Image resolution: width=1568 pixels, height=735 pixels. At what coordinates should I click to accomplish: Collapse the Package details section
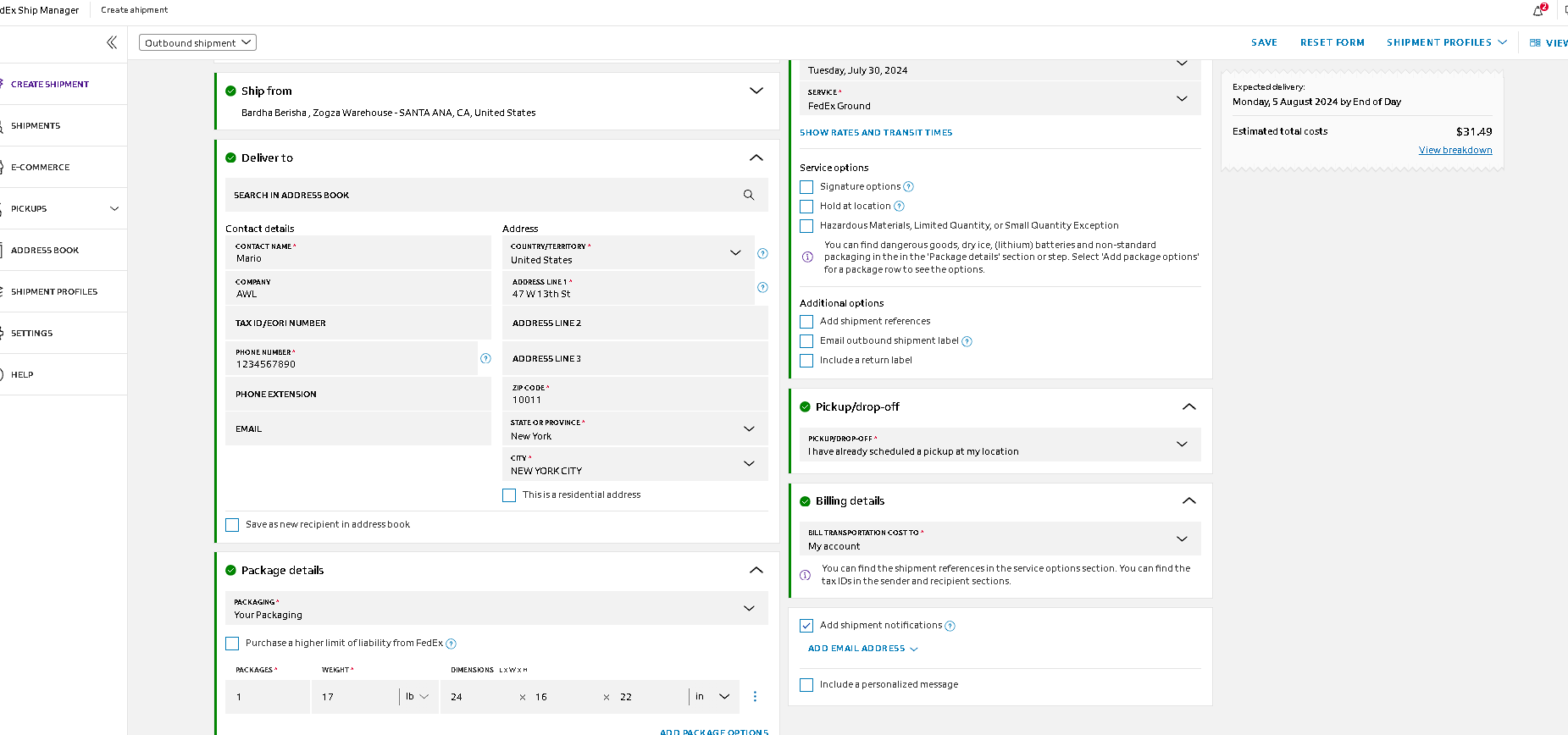coord(756,570)
